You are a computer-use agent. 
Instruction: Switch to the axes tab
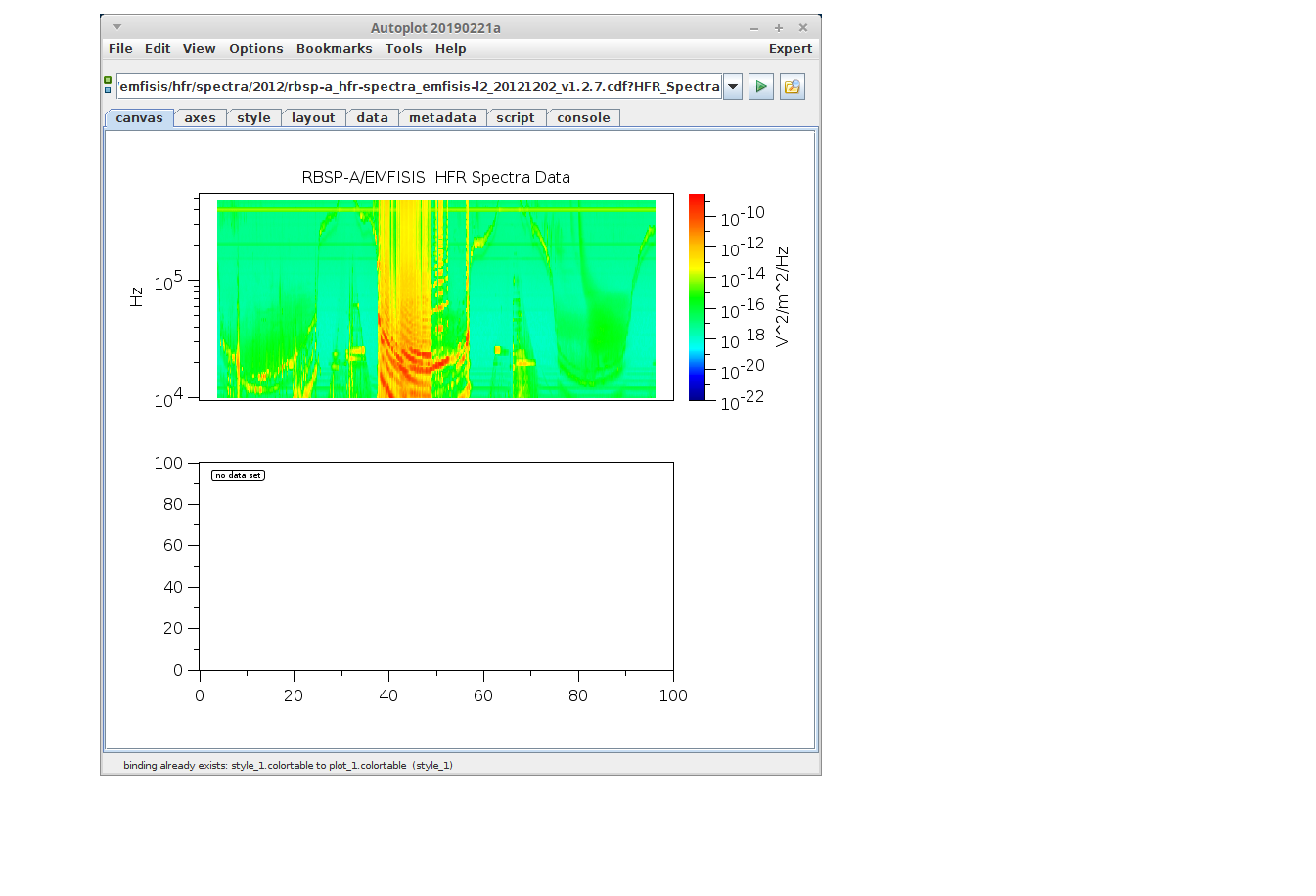[x=200, y=118]
